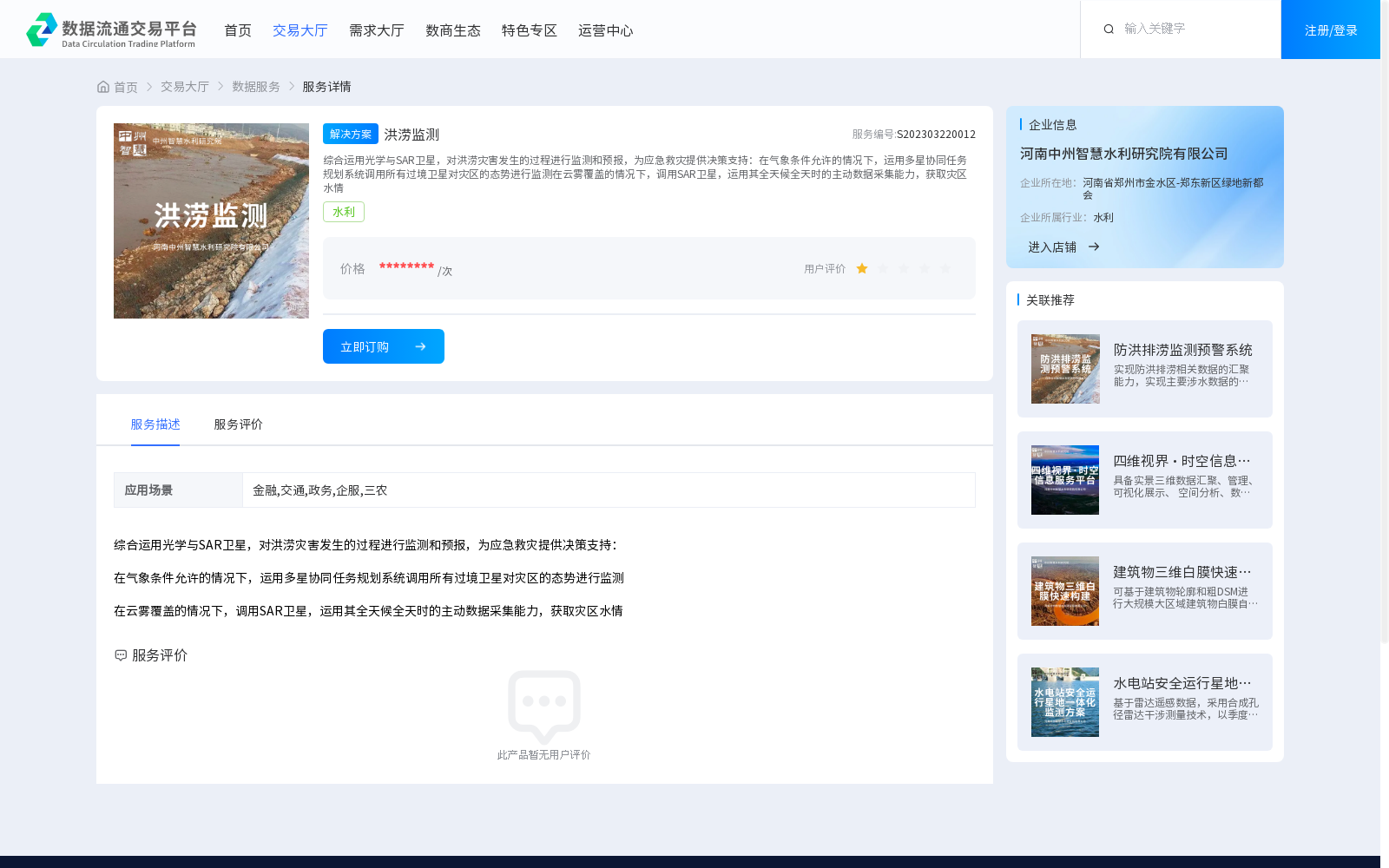This screenshot has height=868, width=1389.
Task: Click the page vertical scrollbar
Action: 1385,321
